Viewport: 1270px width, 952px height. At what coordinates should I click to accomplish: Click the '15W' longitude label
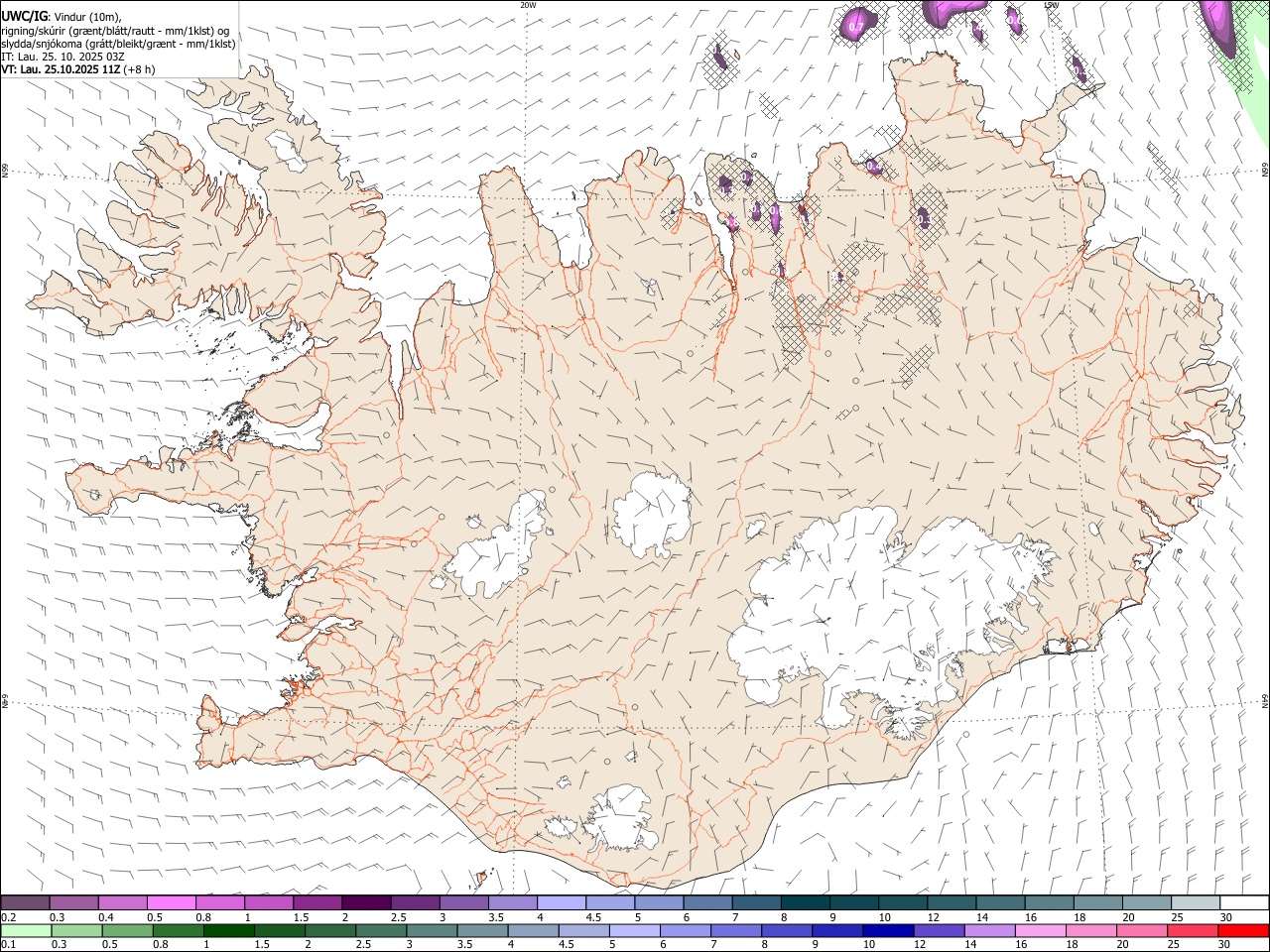click(x=1051, y=5)
